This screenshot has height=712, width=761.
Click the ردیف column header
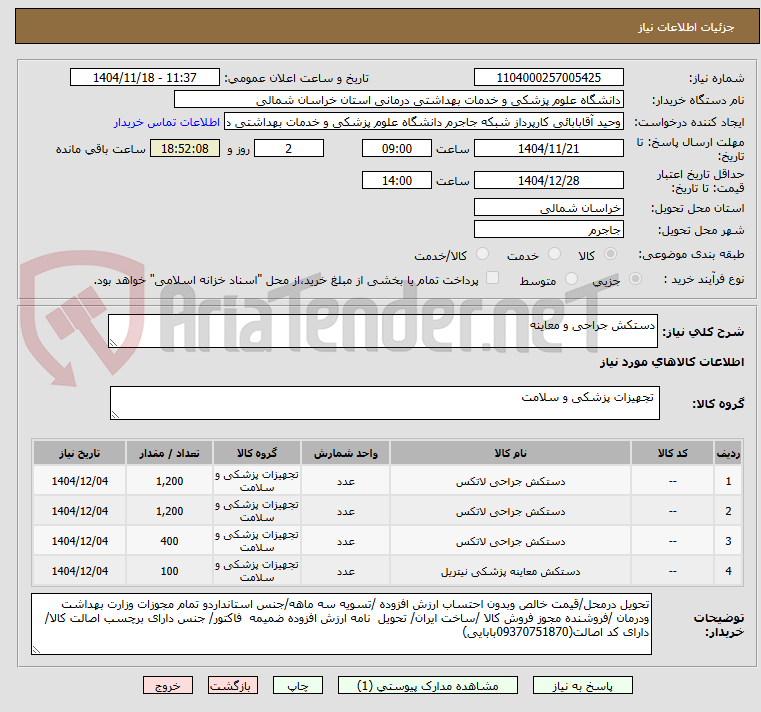point(728,453)
